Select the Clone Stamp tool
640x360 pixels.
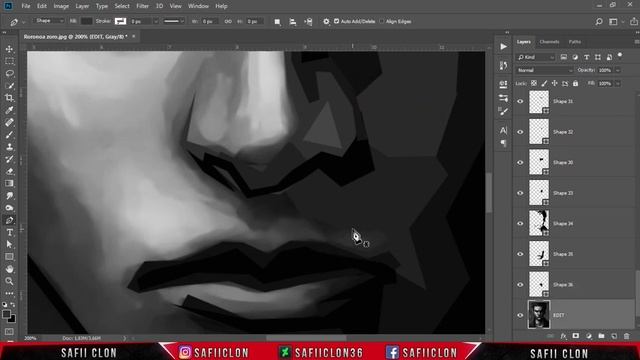(x=9, y=147)
